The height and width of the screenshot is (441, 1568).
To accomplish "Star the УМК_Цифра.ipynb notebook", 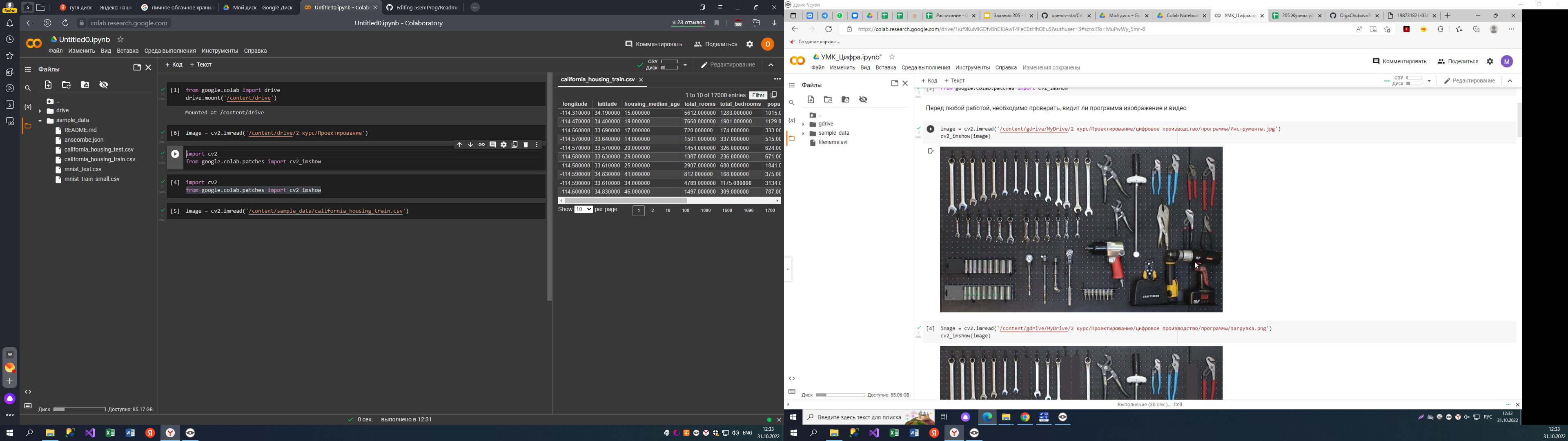I will click(x=892, y=57).
